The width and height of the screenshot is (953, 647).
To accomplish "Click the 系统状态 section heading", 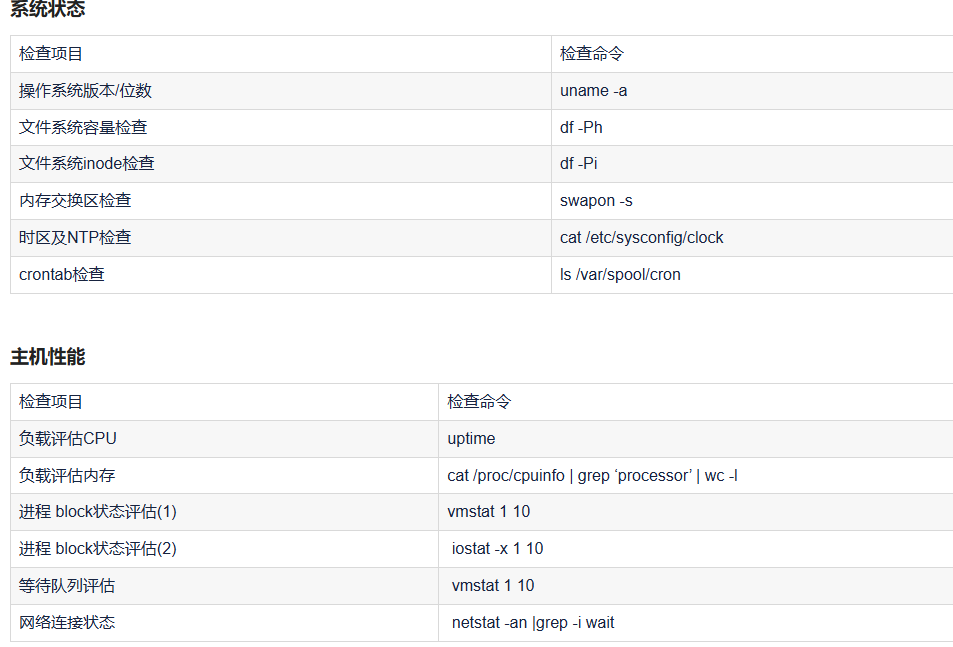I will (x=47, y=9).
